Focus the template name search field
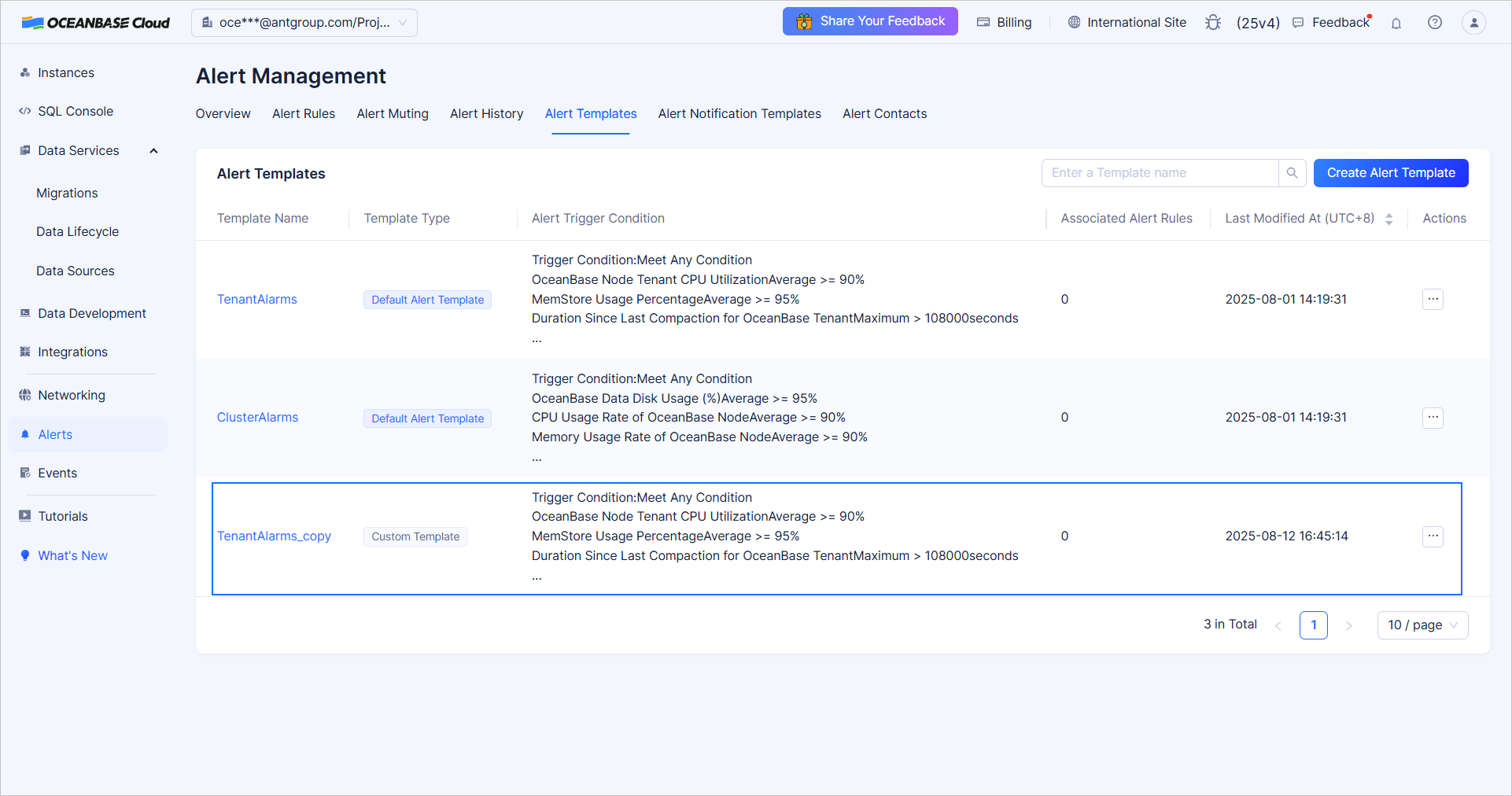The image size is (1512, 796). (1160, 173)
